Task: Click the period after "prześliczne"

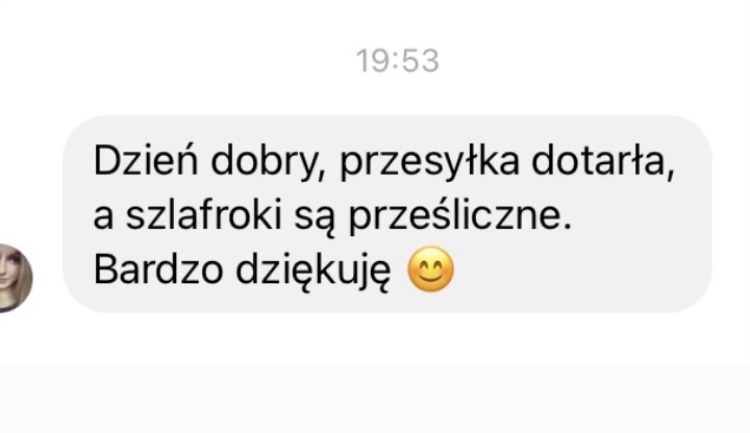Action: click(567, 227)
